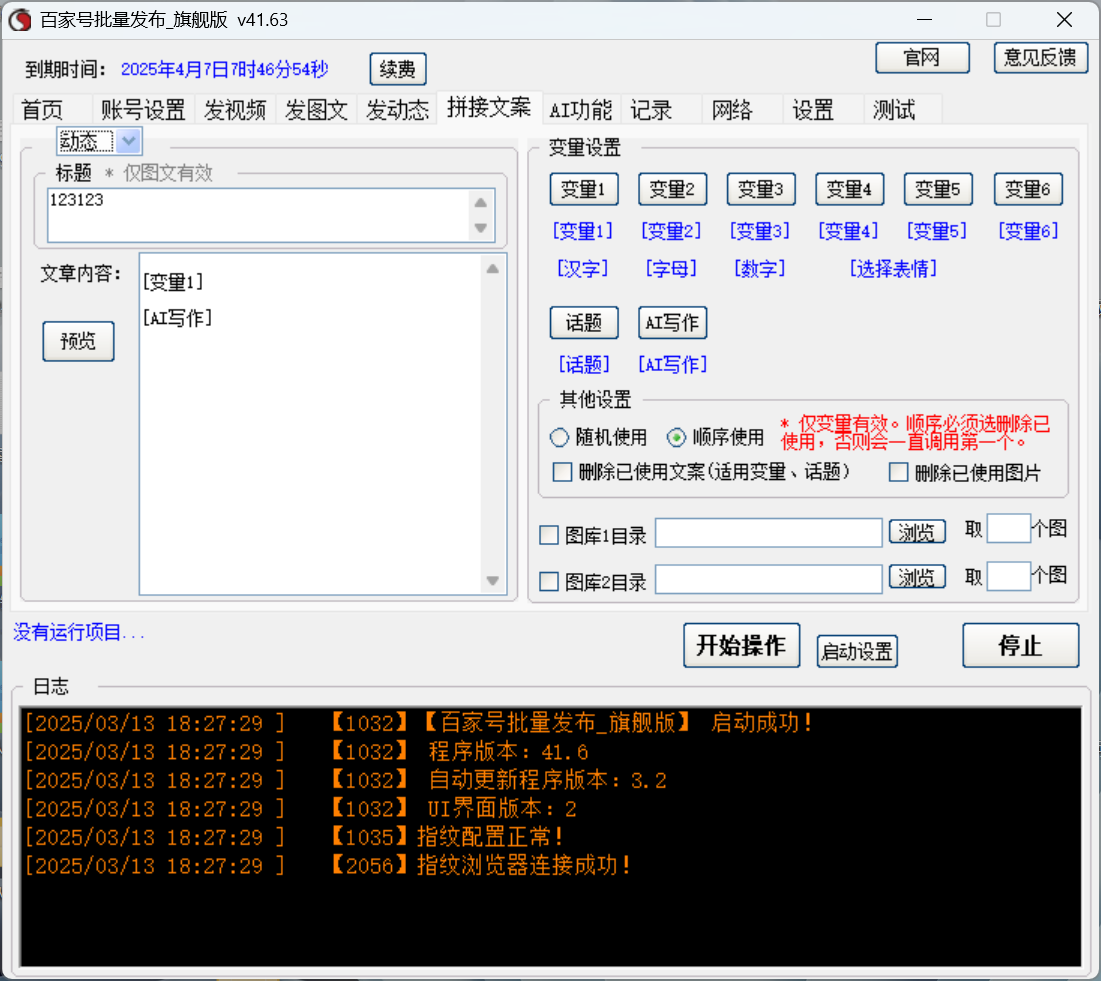The image size is (1101, 981).
Task: Insert the blue [变量3] tag link
Action: pyautogui.click(x=760, y=230)
